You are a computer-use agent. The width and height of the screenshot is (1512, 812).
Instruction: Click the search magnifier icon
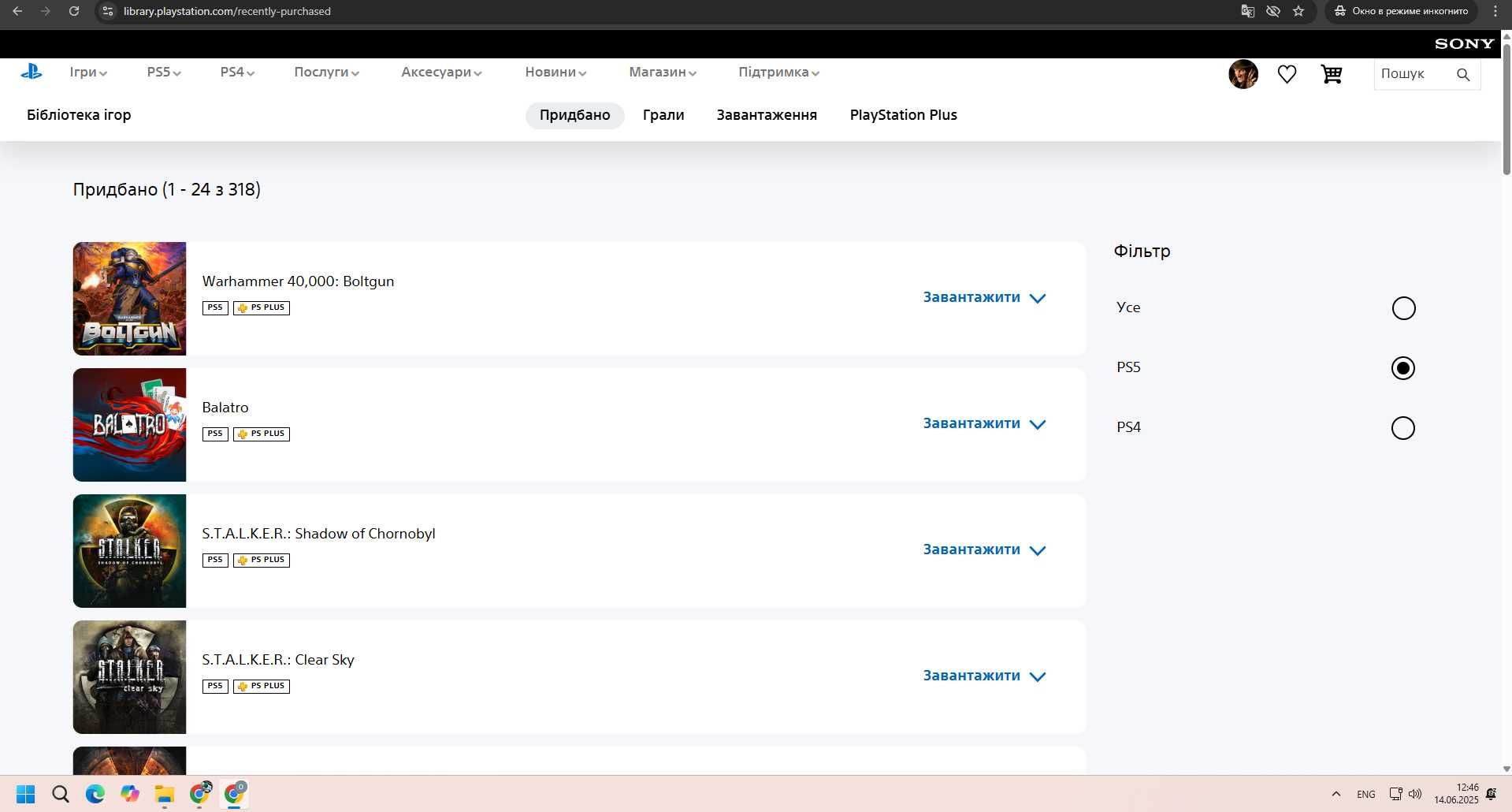1463,74
